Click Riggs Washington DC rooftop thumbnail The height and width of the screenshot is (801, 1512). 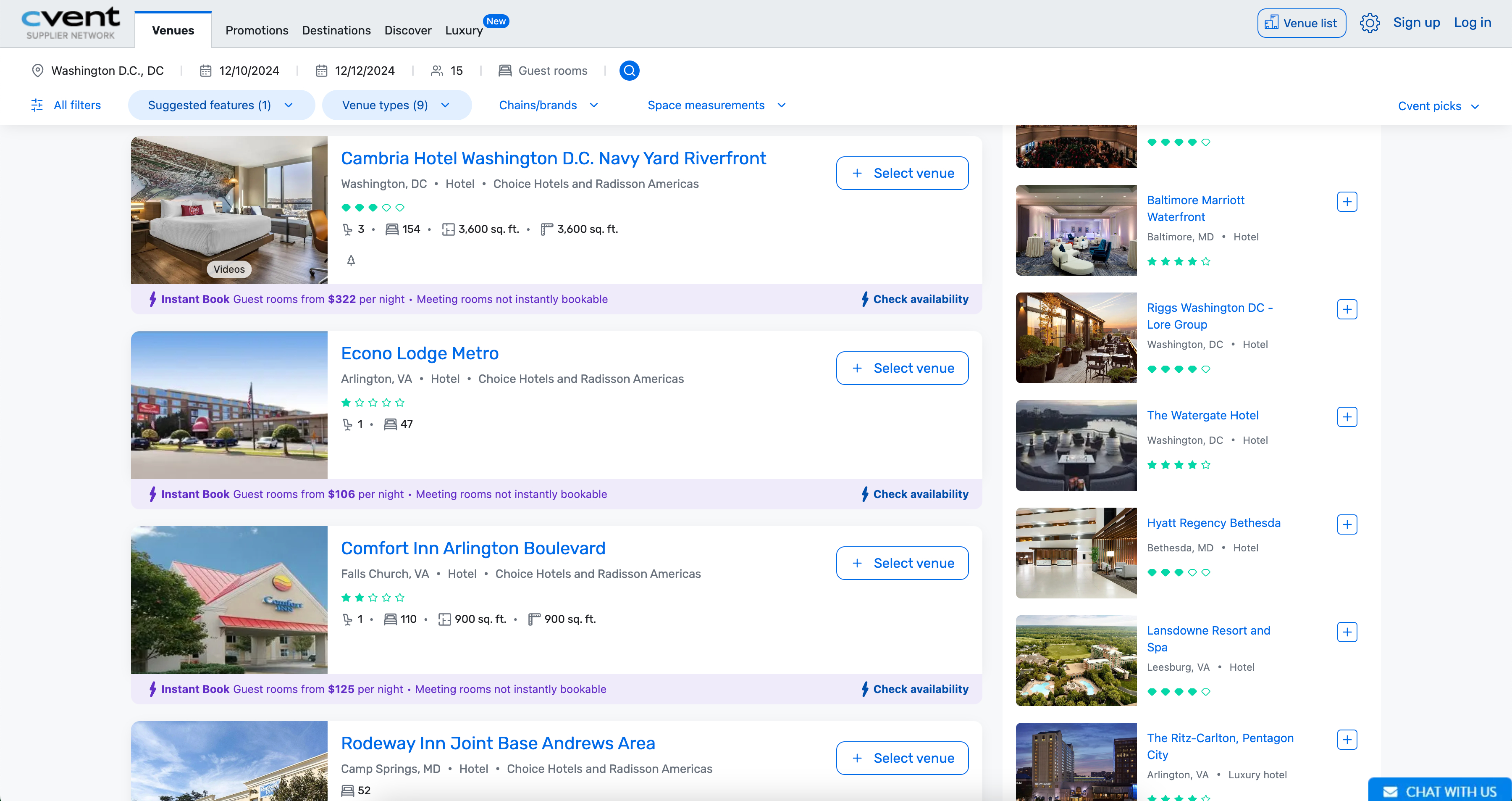click(x=1076, y=337)
